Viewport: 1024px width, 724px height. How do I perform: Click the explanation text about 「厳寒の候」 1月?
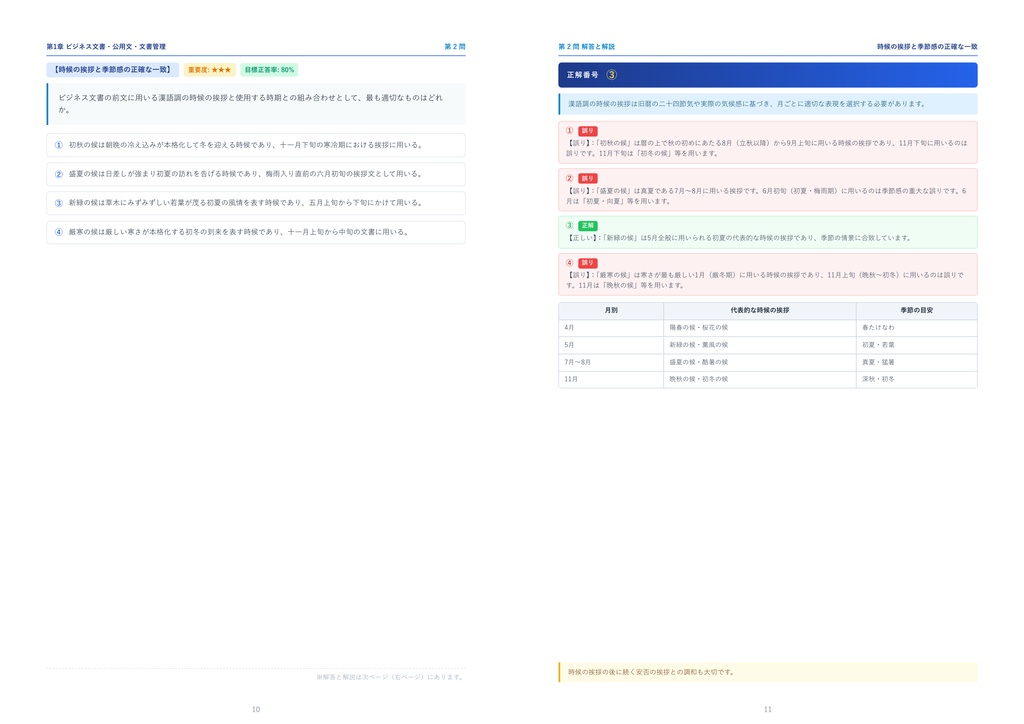click(x=765, y=280)
